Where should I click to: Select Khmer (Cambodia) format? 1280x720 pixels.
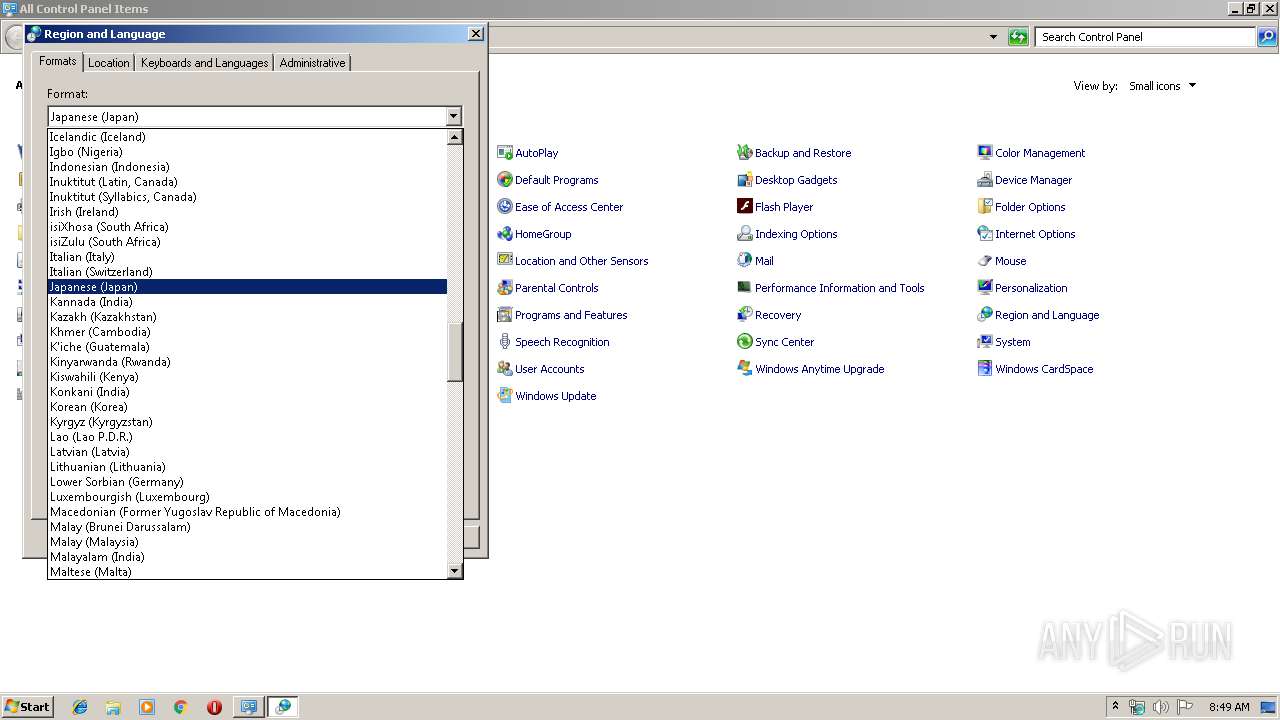click(x=248, y=332)
